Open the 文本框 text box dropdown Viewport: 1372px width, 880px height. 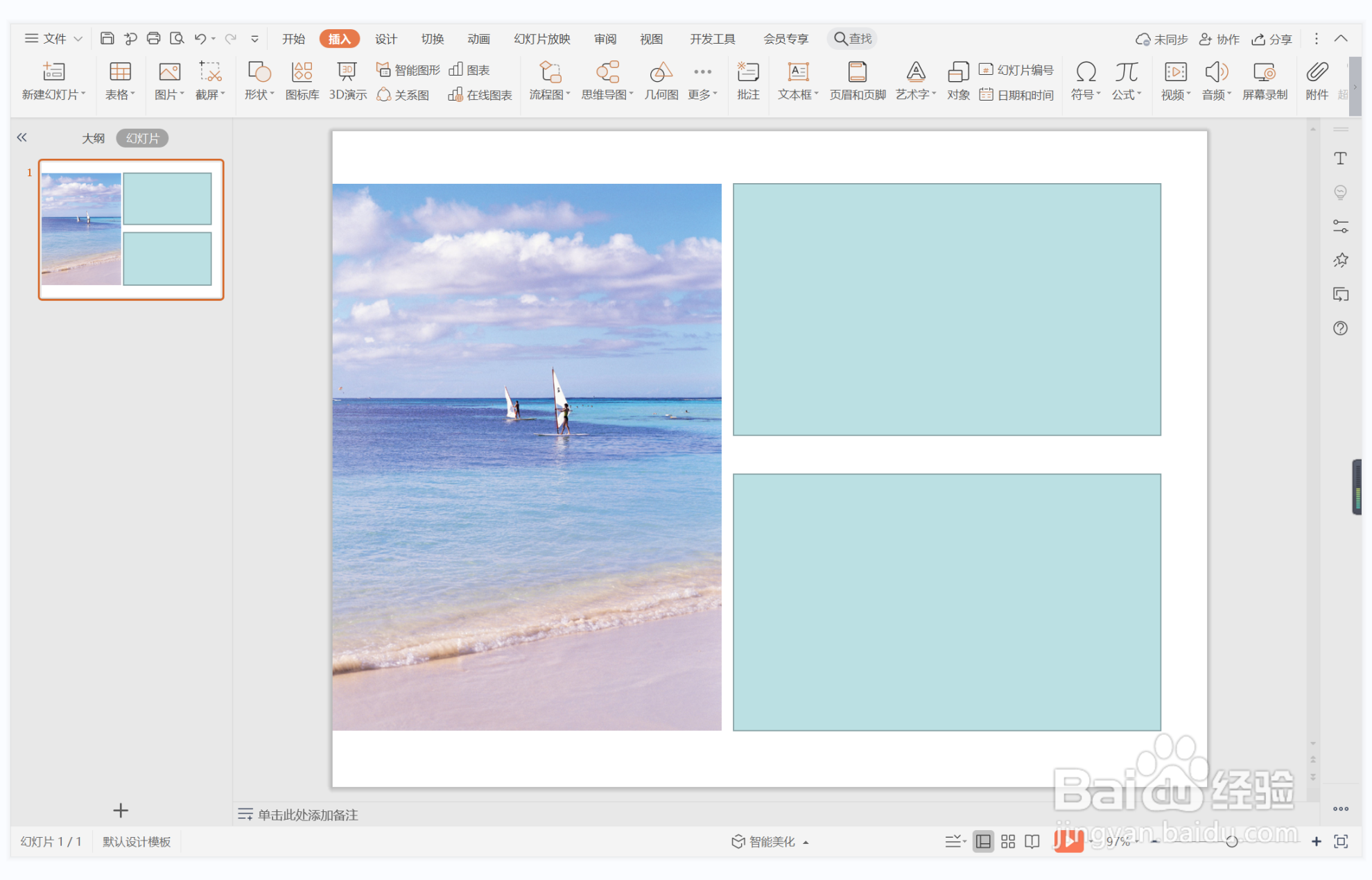[x=798, y=94]
